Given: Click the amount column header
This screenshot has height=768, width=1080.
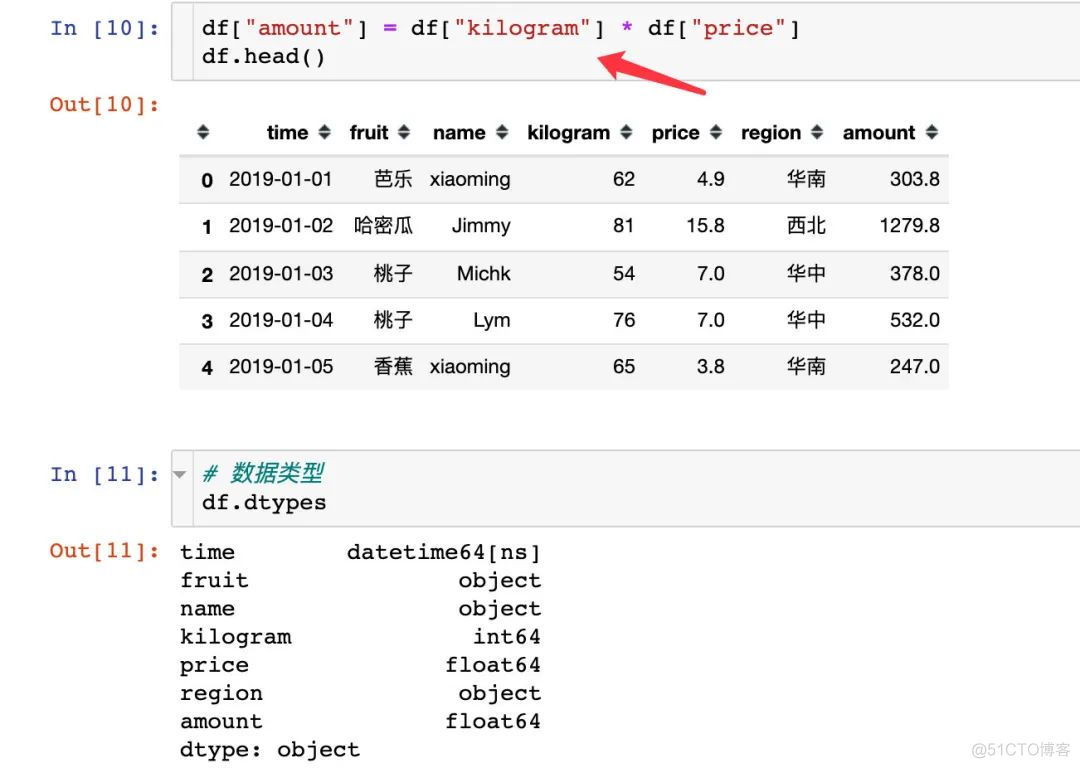Looking at the screenshot, I should pos(879,132).
